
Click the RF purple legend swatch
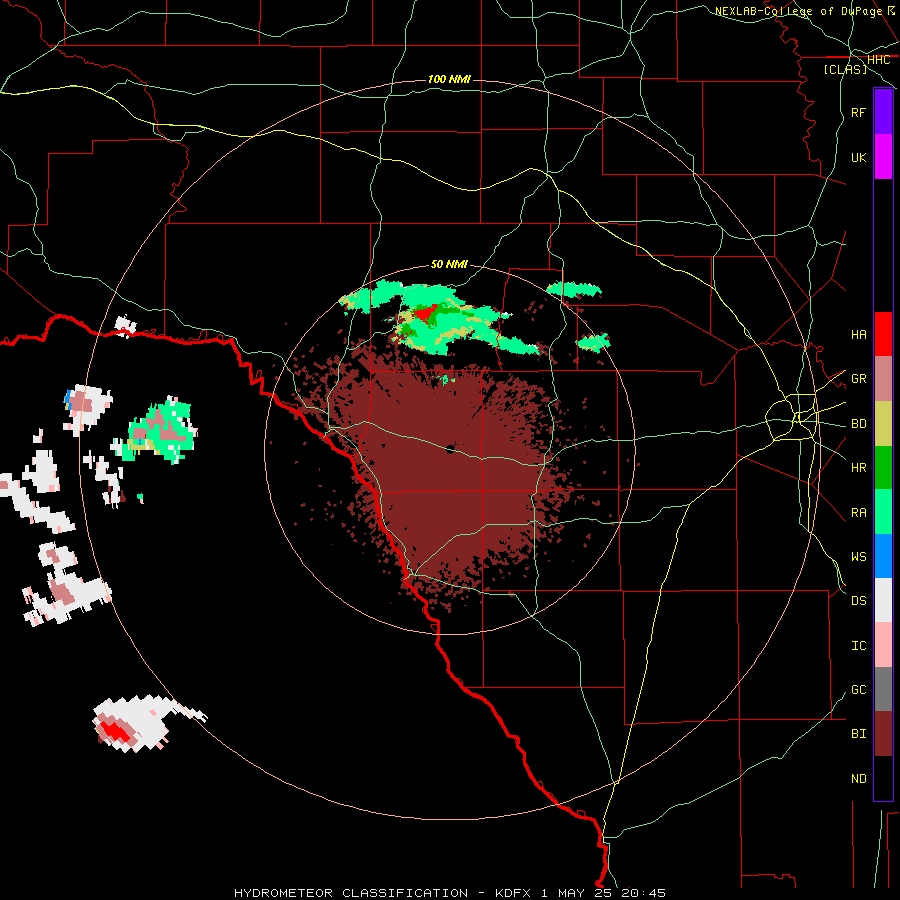click(x=883, y=112)
